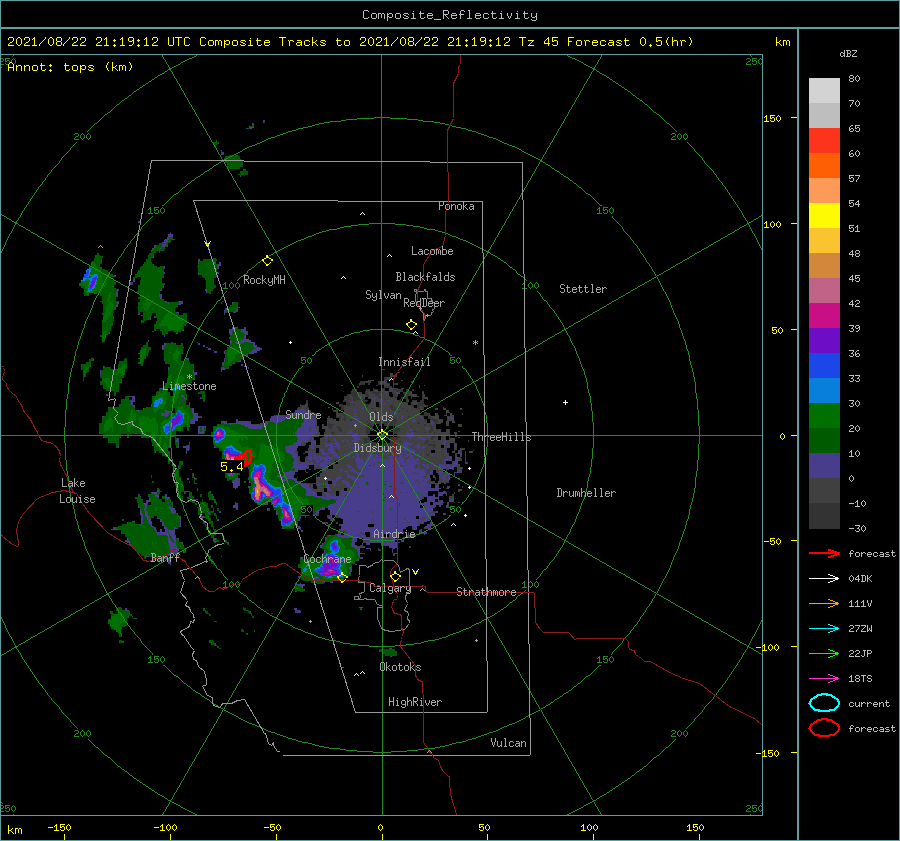The height and width of the screenshot is (841, 900).
Task: Click the Strathmore town label
Action: tap(486, 592)
